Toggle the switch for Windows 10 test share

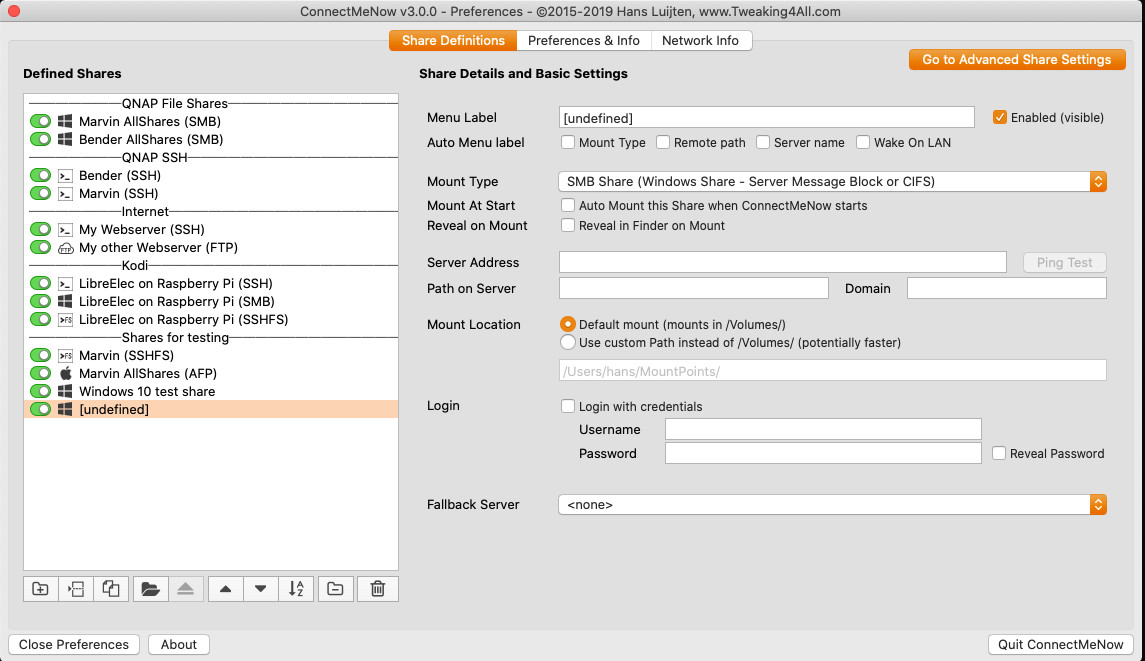click(x=40, y=391)
